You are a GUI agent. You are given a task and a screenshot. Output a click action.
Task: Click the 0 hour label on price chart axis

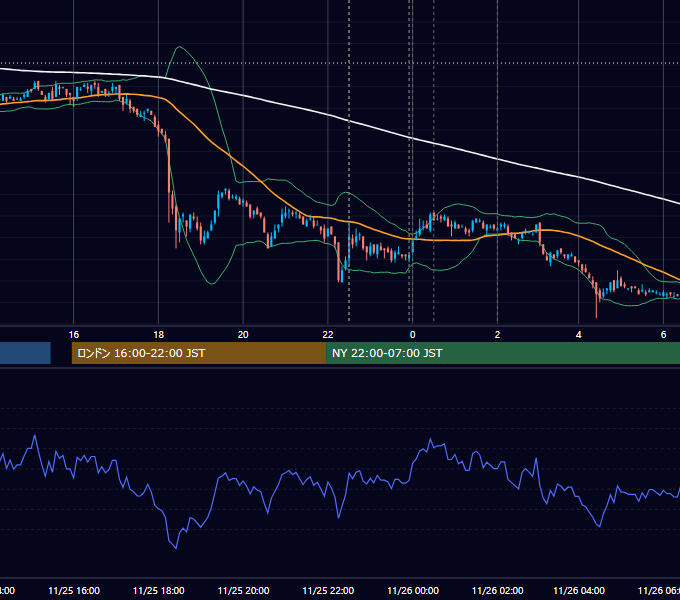[x=412, y=335]
